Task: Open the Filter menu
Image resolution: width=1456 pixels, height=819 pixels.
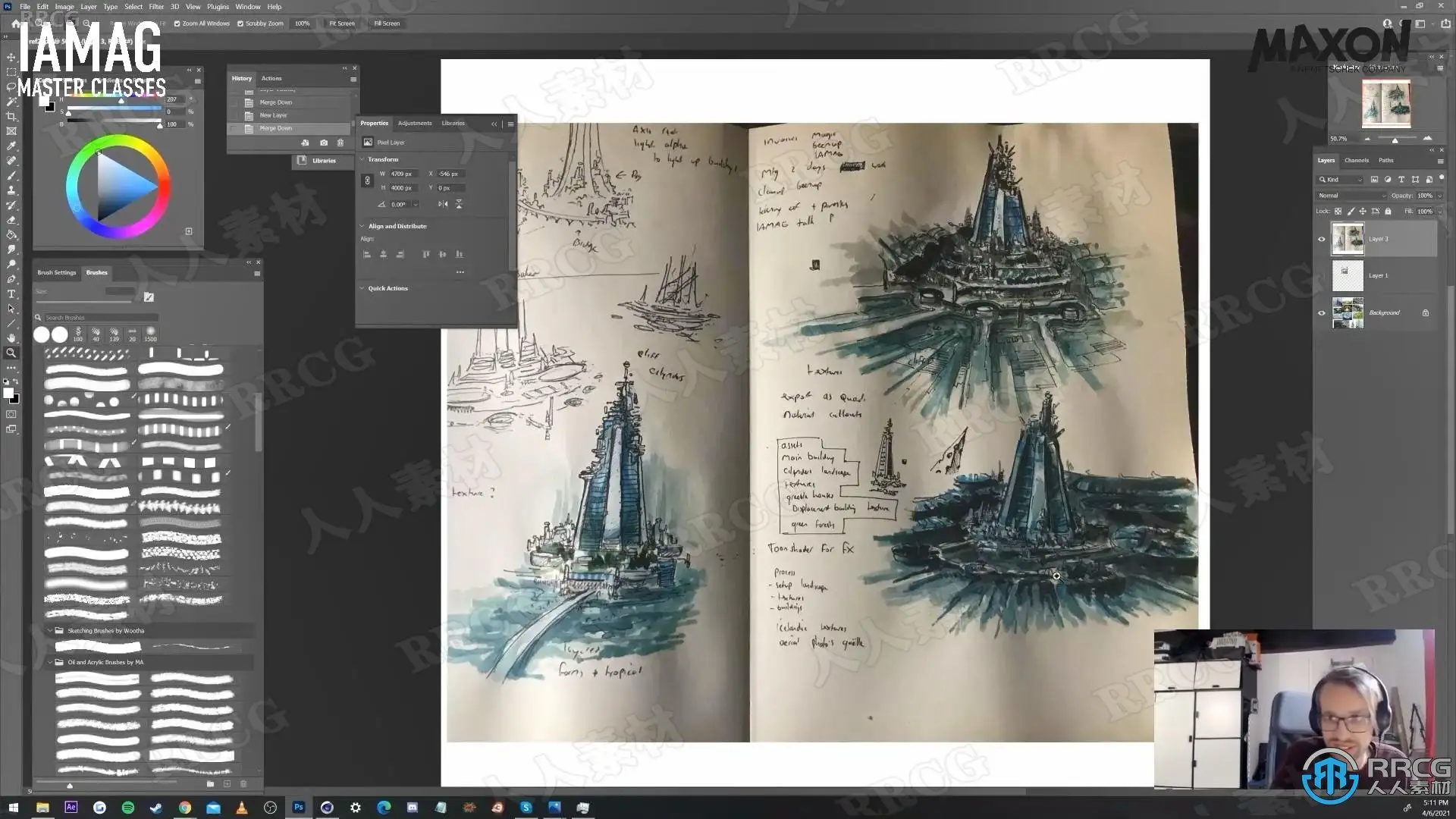Action: coord(156,7)
